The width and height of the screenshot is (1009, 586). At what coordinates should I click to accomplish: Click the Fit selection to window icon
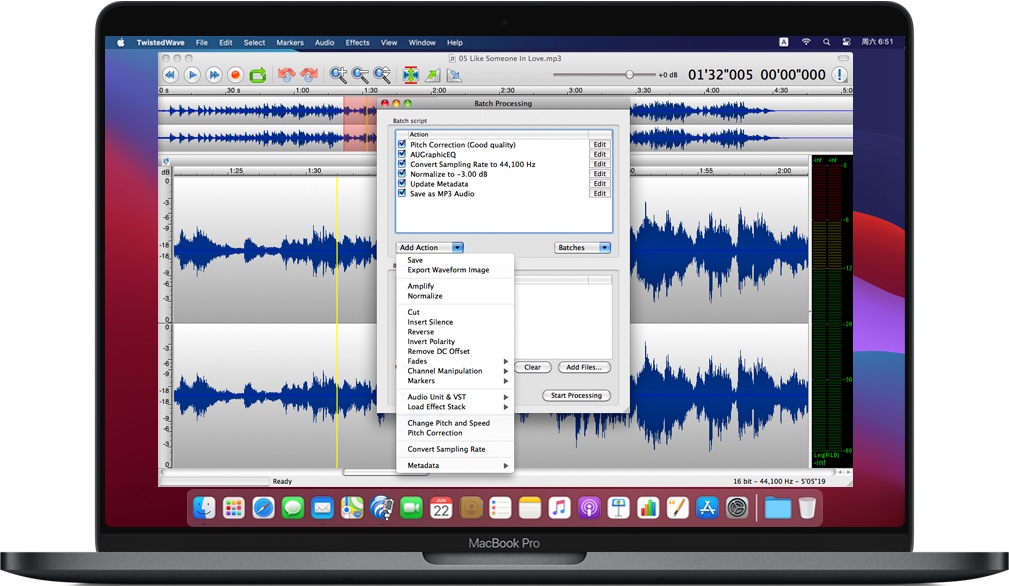point(410,74)
